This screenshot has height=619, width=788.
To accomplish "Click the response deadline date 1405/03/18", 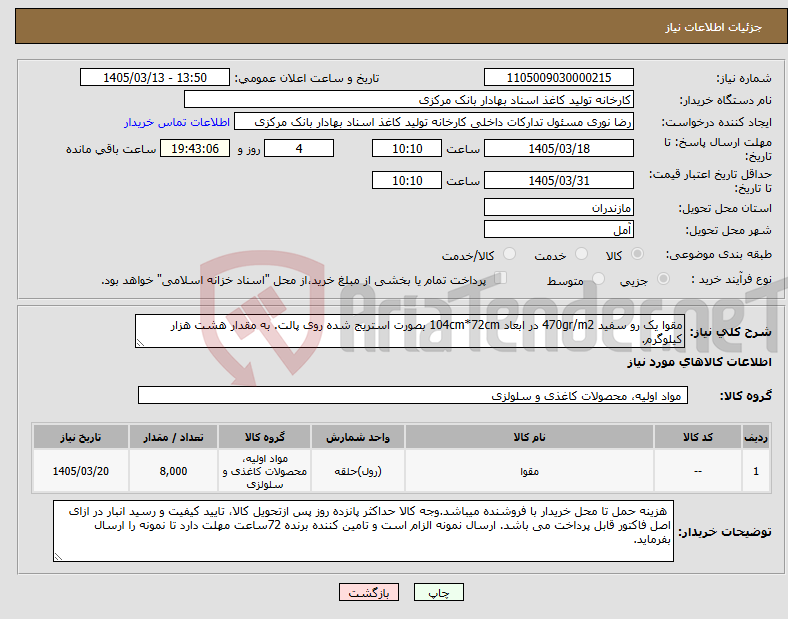I will [558, 149].
